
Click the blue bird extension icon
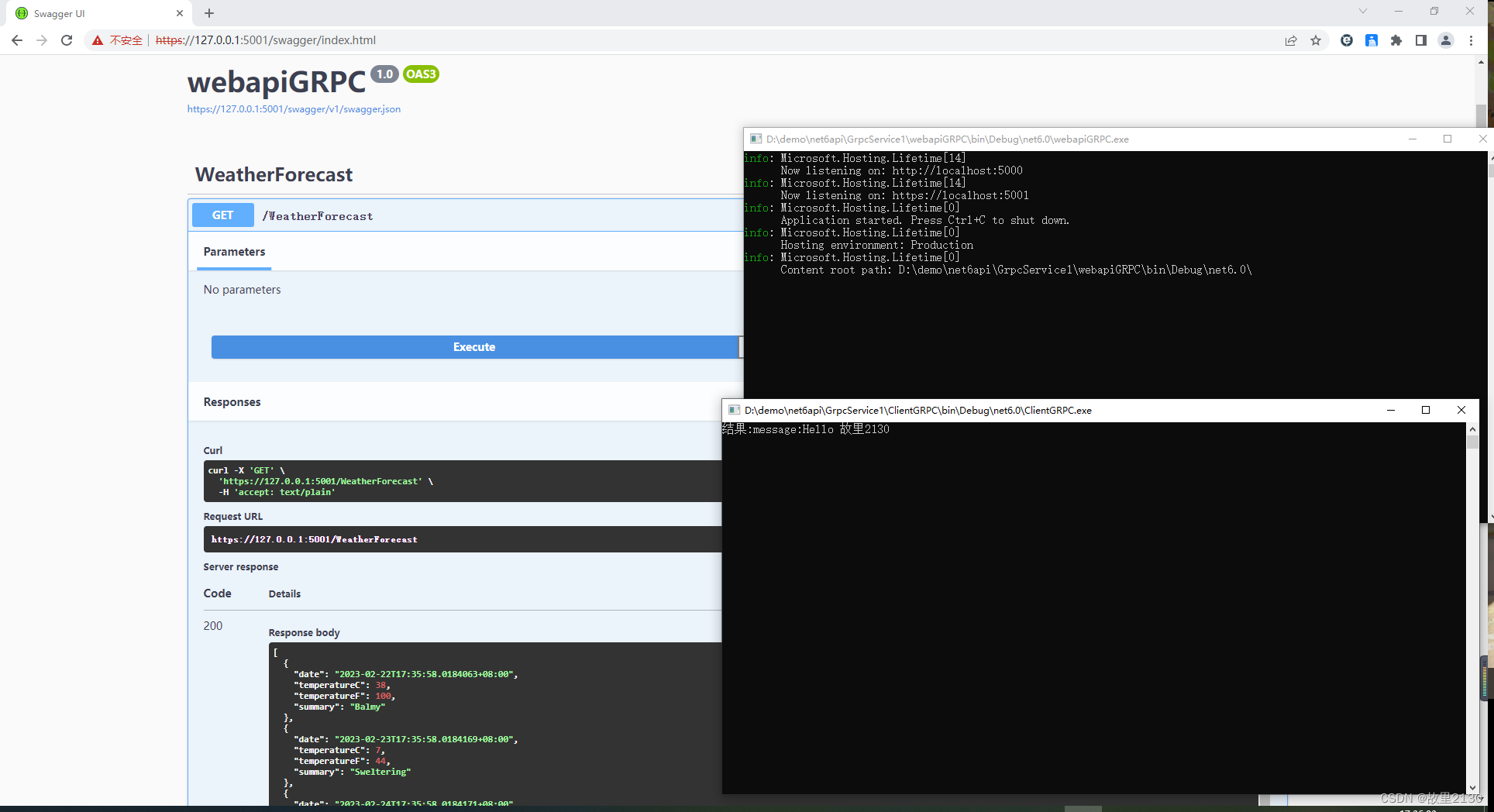coord(1372,40)
